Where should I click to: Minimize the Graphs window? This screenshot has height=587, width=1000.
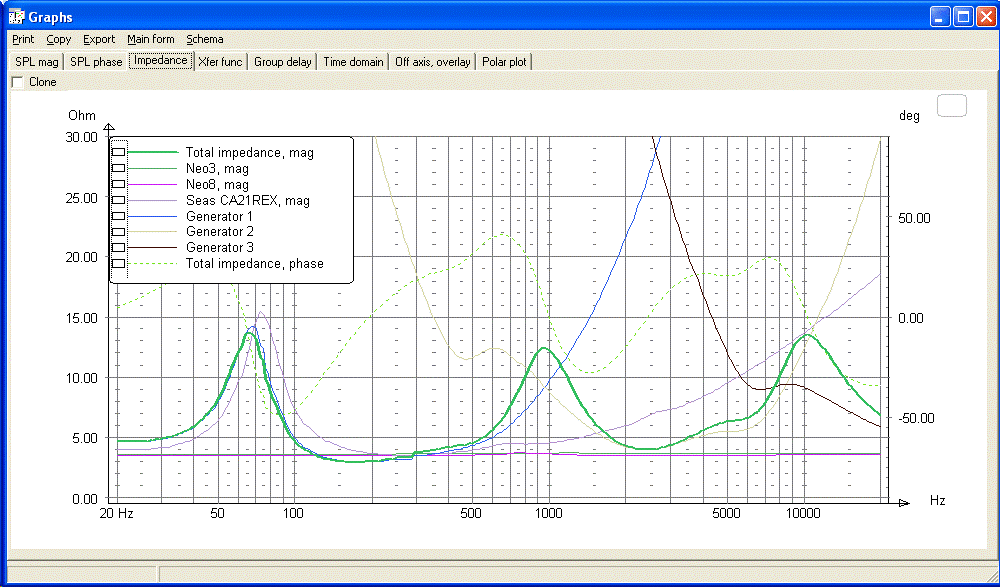pyautogui.click(x=939, y=17)
